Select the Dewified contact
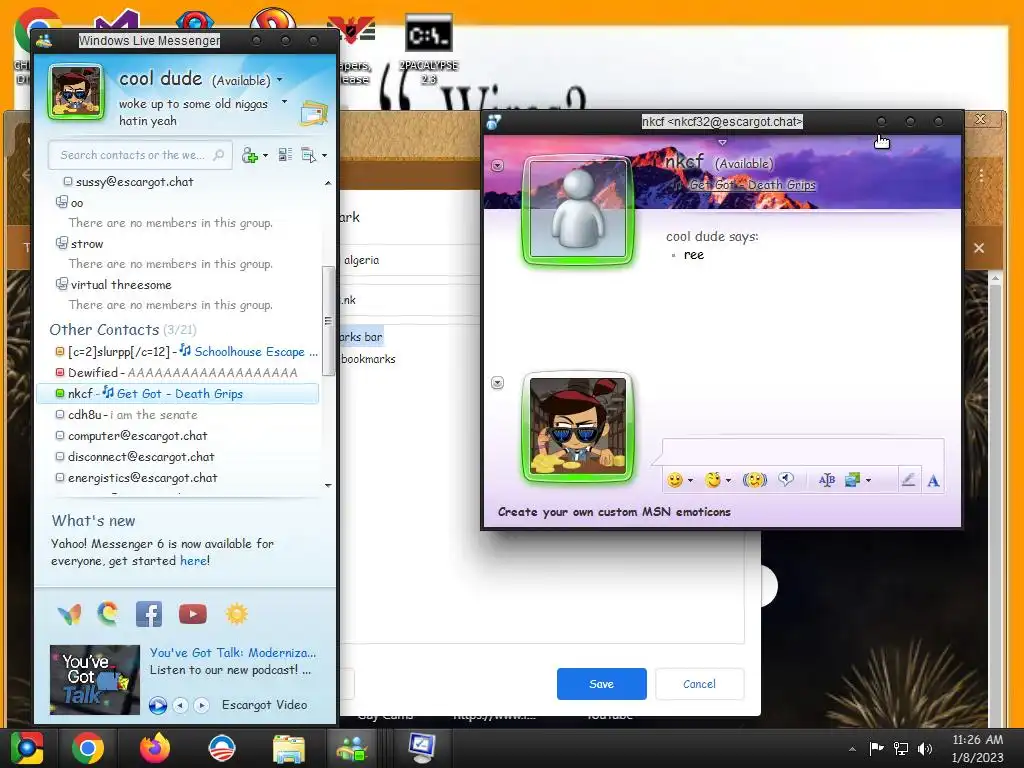The width and height of the screenshot is (1024, 768). [176, 372]
